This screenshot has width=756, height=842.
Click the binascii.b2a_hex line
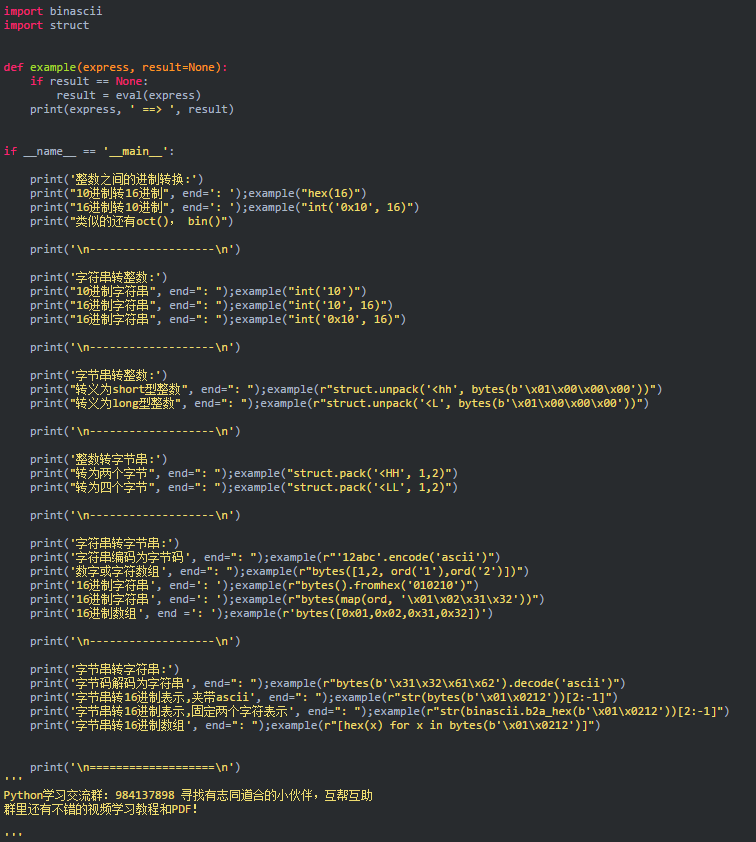380,711
